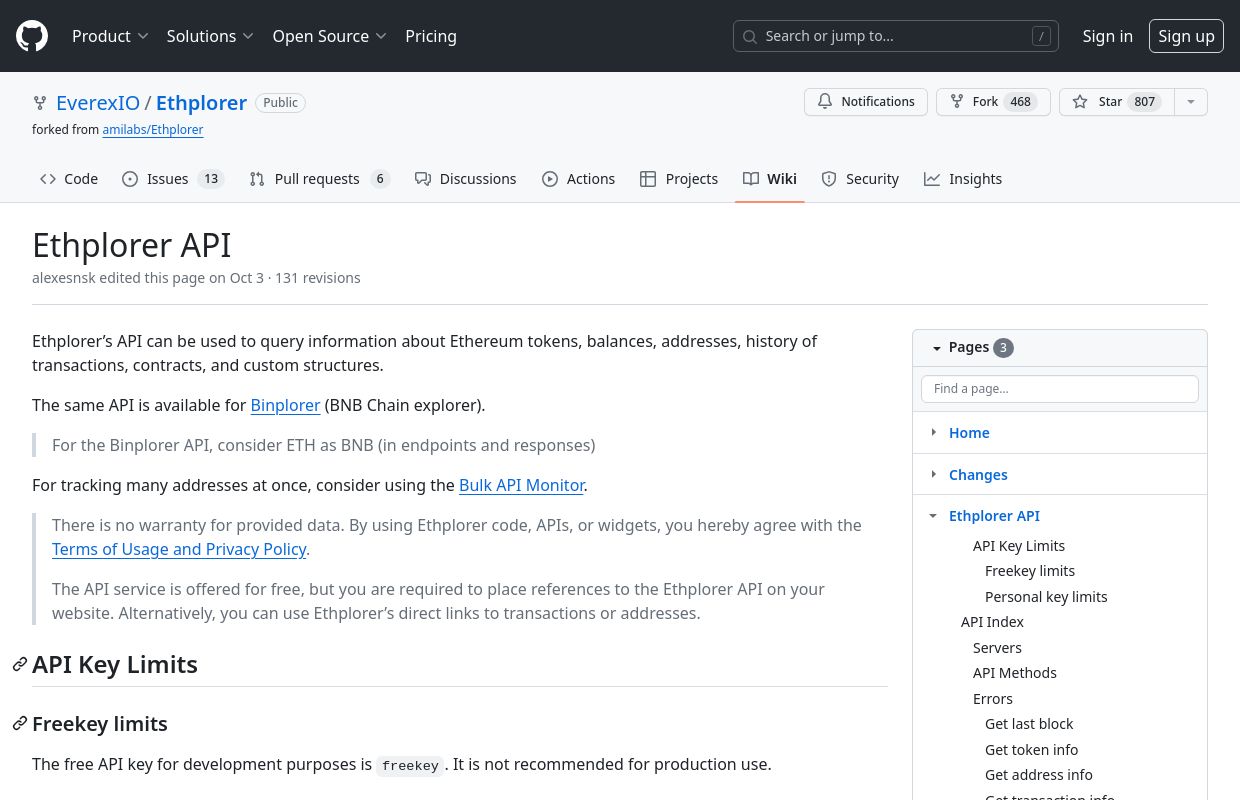This screenshot has height=800, width=1240.
Task: Open the Issues tab
Action: 173,179
